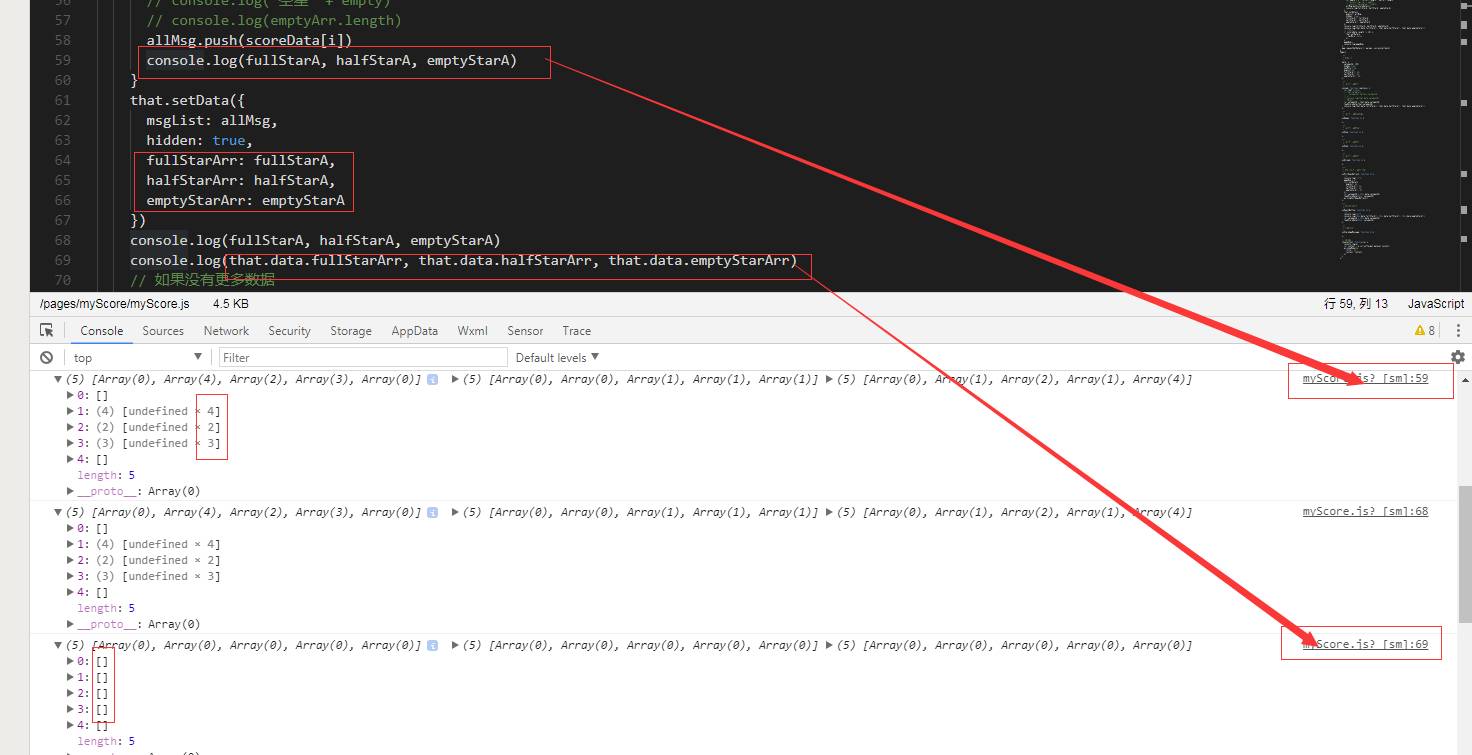Expand index 1 Array(4) in first log
The width and height of the screenshot is (1472, 755).
pyautogui.click(x=70, y=411)
